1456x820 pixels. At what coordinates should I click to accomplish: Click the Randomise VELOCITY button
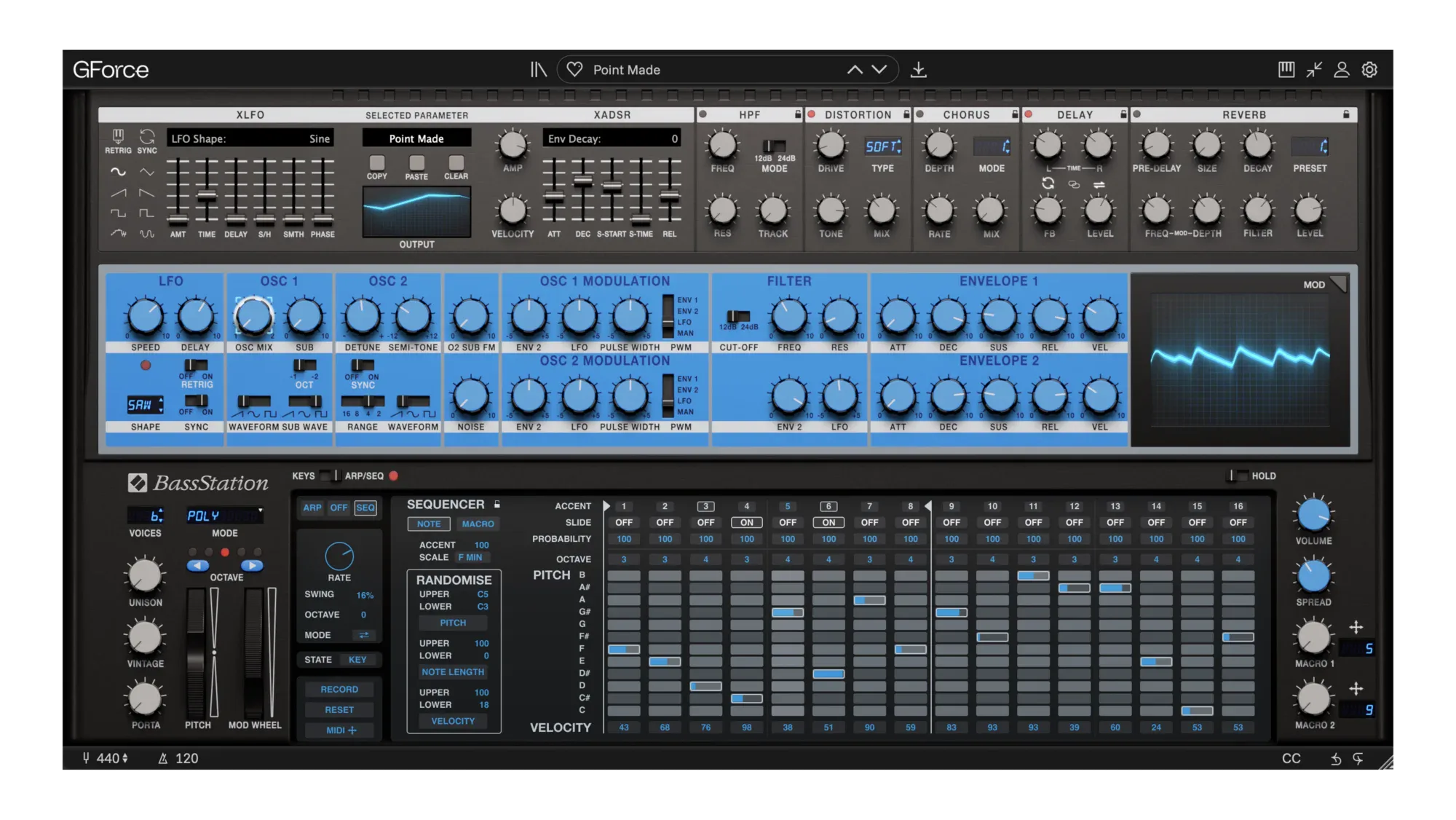click(x=453, y=721)
